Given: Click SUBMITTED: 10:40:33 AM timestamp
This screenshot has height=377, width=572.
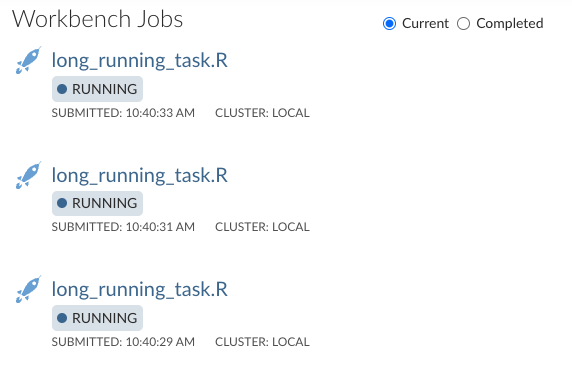Looking at the screenshot, I should click(x=123, y=113).
